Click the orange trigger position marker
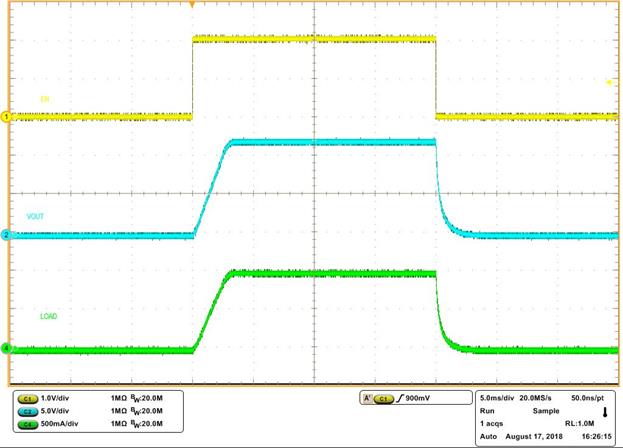 (192, 5)
